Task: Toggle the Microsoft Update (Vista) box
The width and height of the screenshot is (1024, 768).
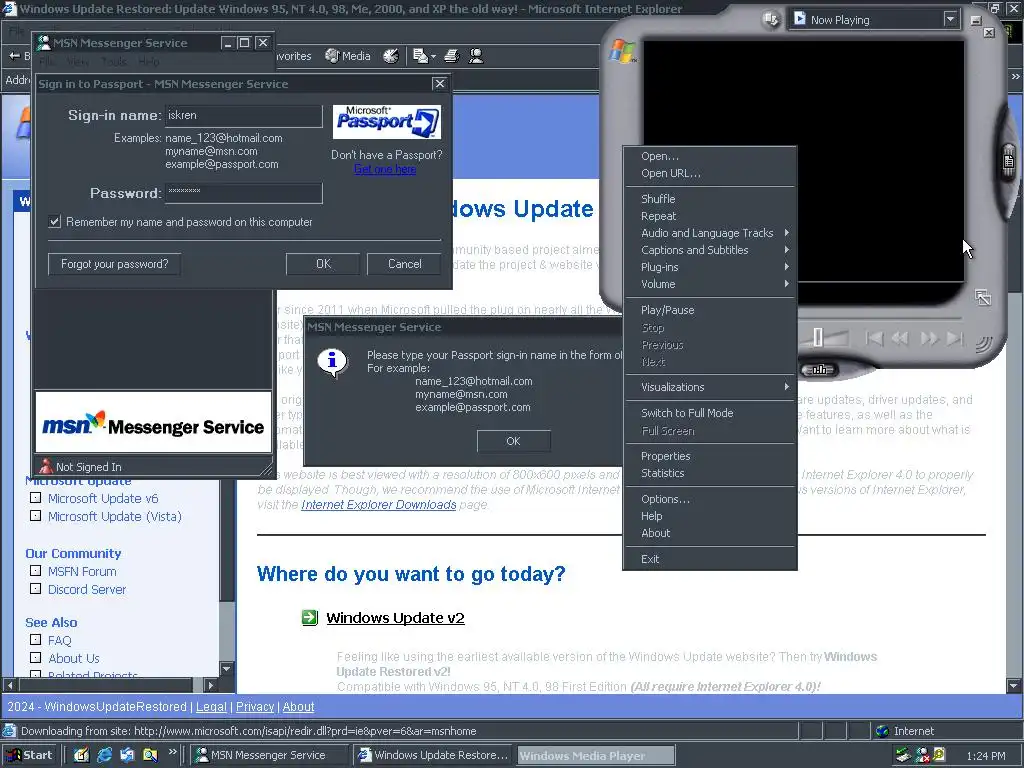Action: (36, 515)
